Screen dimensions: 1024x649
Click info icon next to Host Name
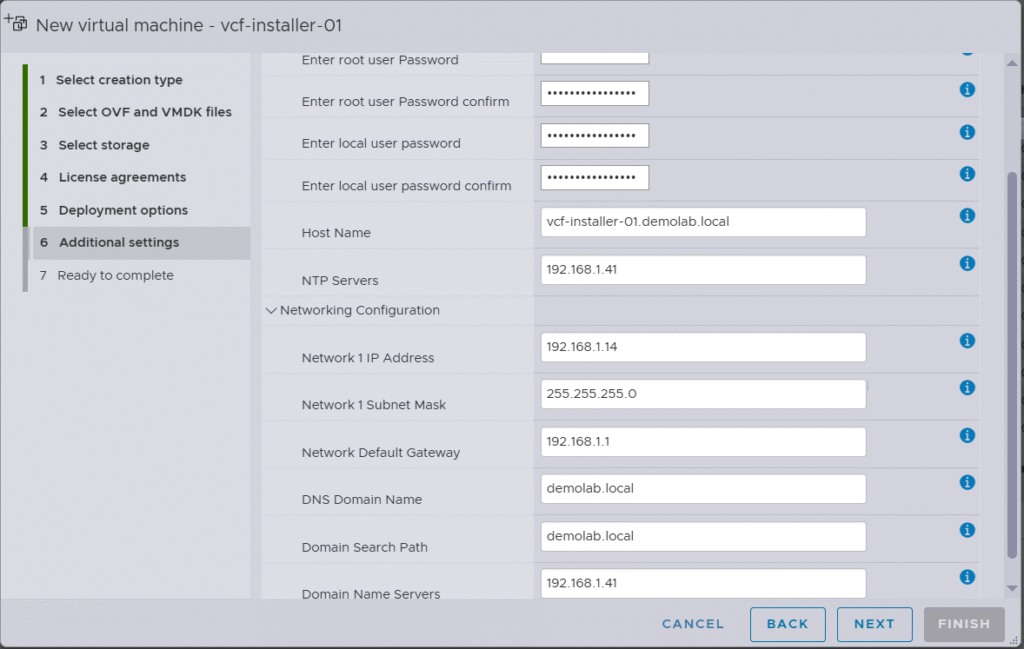[x=967, y=216]
